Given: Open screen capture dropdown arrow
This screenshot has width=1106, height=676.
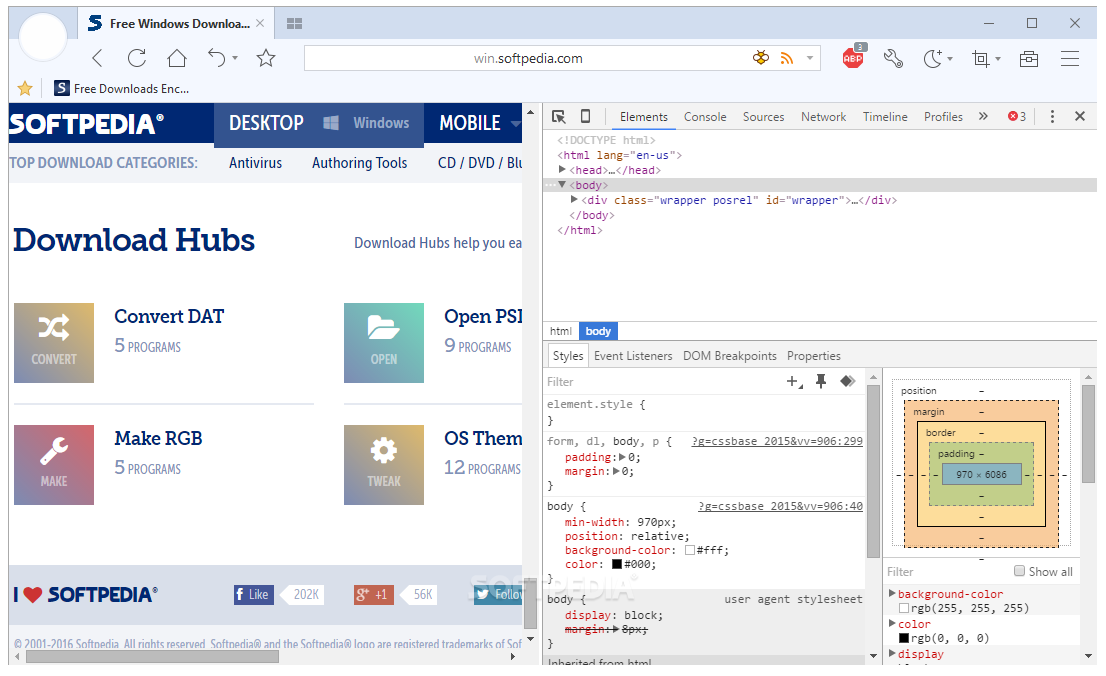Looking at the screenshot, I should pyautogui.click(x=998, y=59).
